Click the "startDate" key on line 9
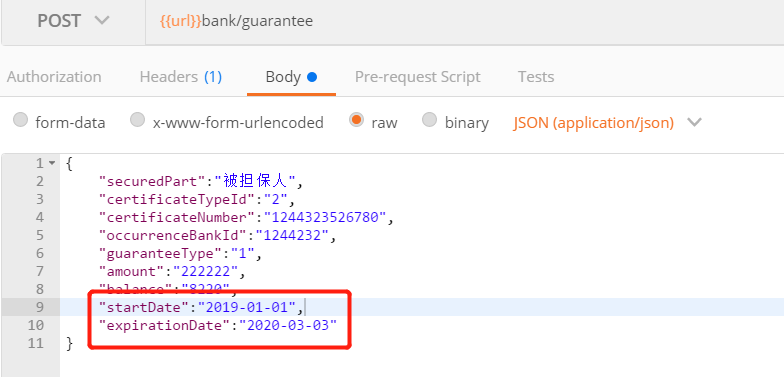Viewport: 784px width, 377px height. pos(144,308)
